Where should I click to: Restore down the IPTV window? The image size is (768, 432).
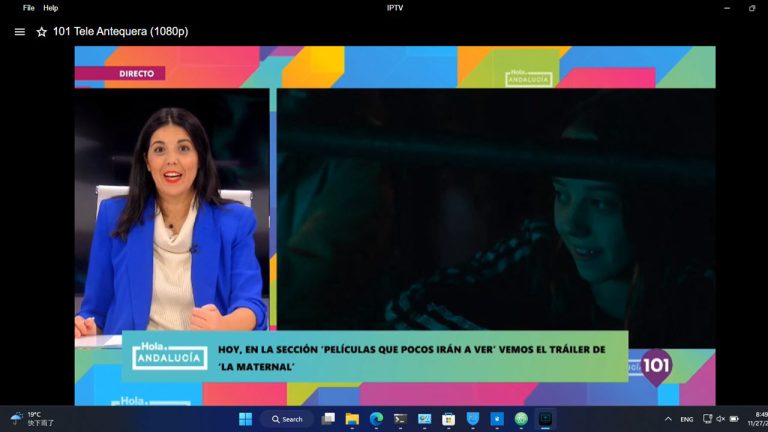click(752, 8)
